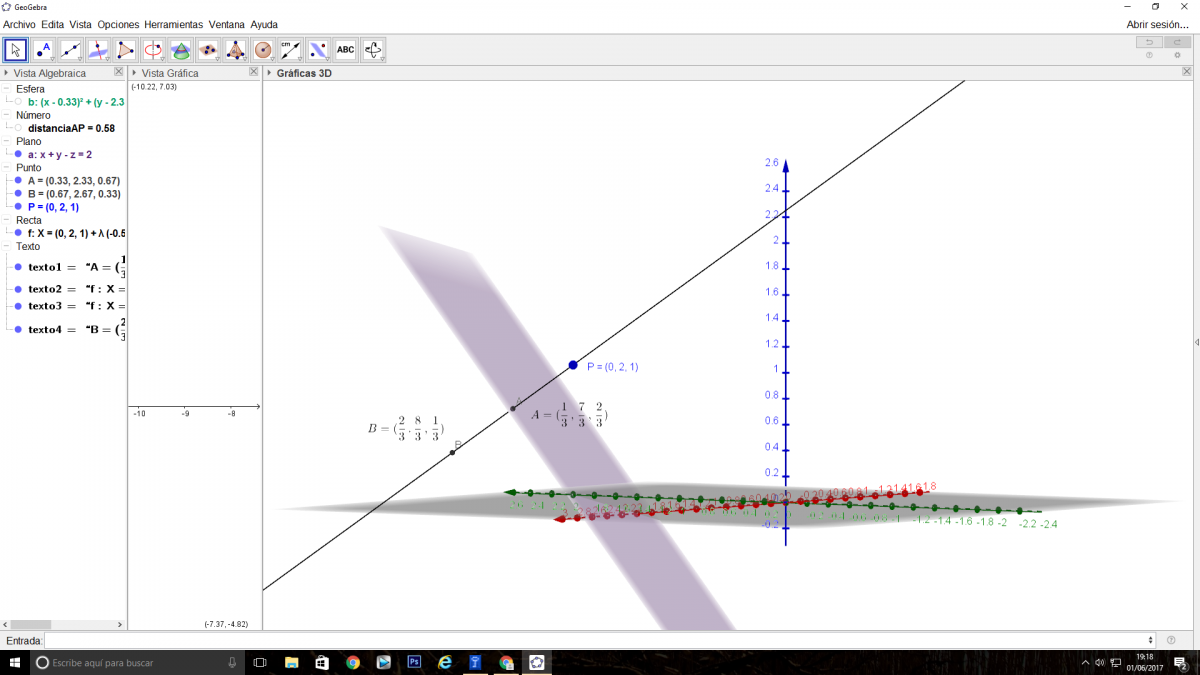Select the Point tool in toolbar
The height and width of the screenshot is (675, 1200).
pos(43,49)
